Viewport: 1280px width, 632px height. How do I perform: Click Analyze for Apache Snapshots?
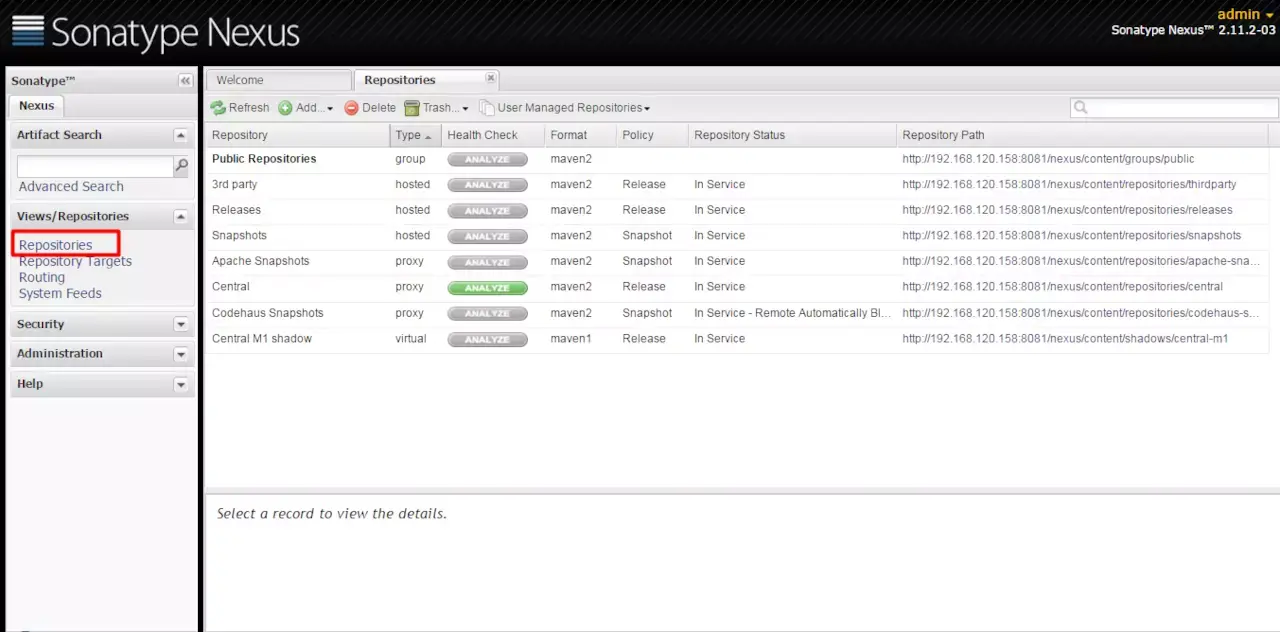click(x=487, y=262)
